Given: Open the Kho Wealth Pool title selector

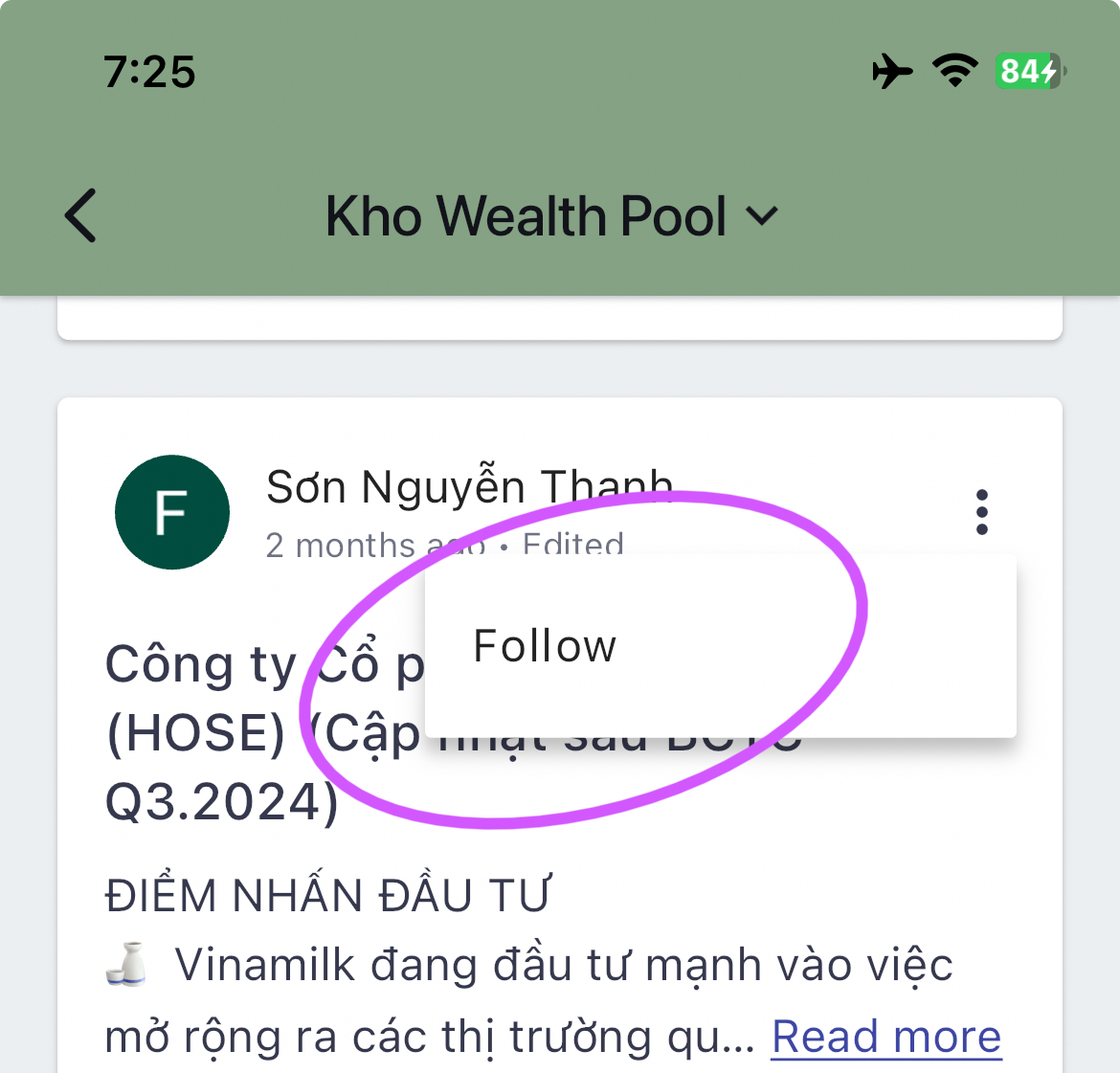Looking at the screenshot, I should click(550, 215).
